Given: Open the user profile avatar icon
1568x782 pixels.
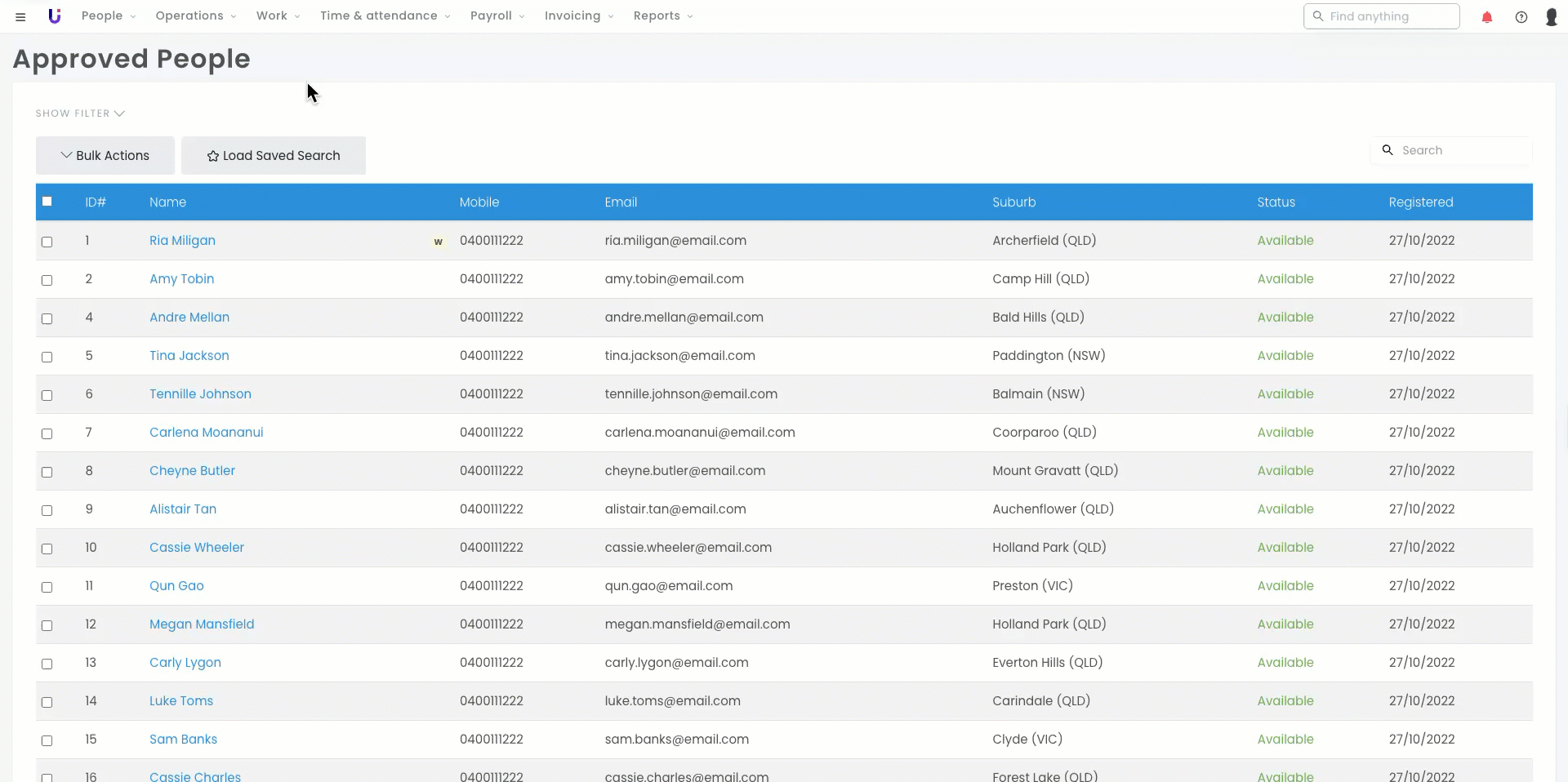Looking at the screenshot, I should [x=1551, y=17].
